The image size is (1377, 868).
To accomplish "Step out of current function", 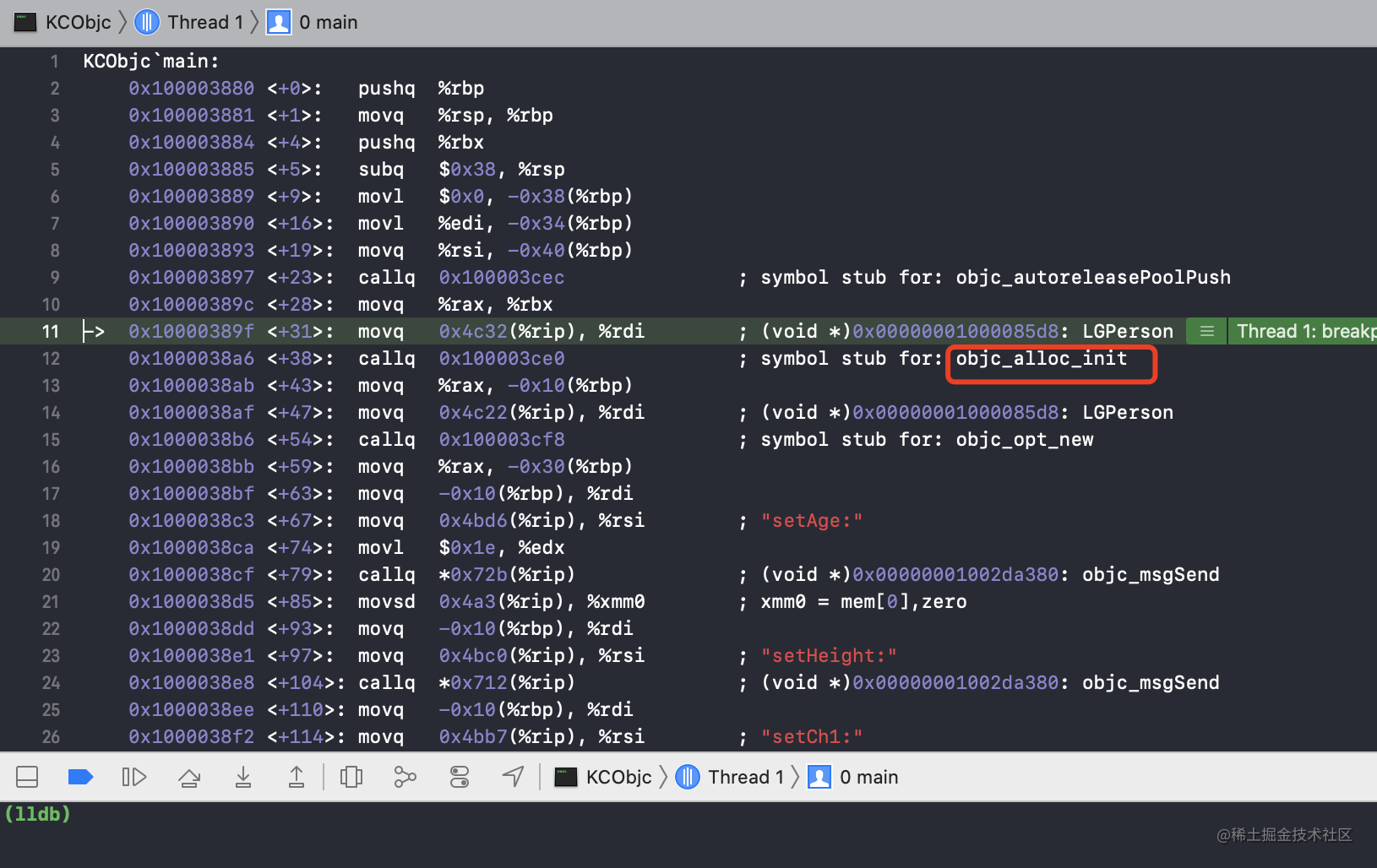I will click(x=297, y=777).
